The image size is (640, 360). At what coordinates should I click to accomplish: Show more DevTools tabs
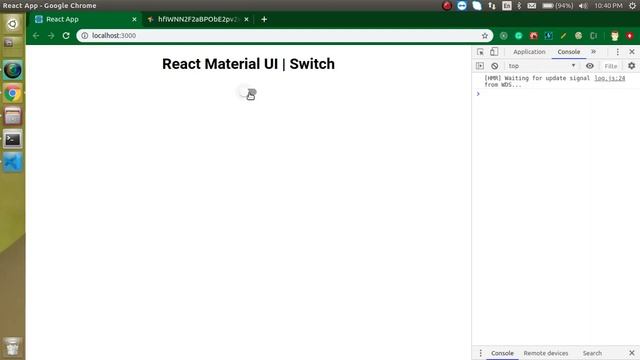[x=593, y=52]
